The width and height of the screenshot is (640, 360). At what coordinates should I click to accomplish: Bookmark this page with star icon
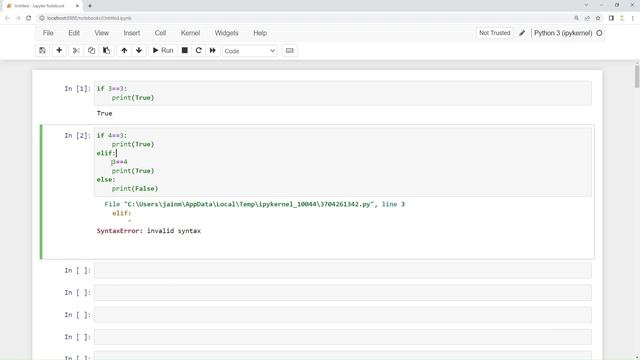[x=598, y=18]
